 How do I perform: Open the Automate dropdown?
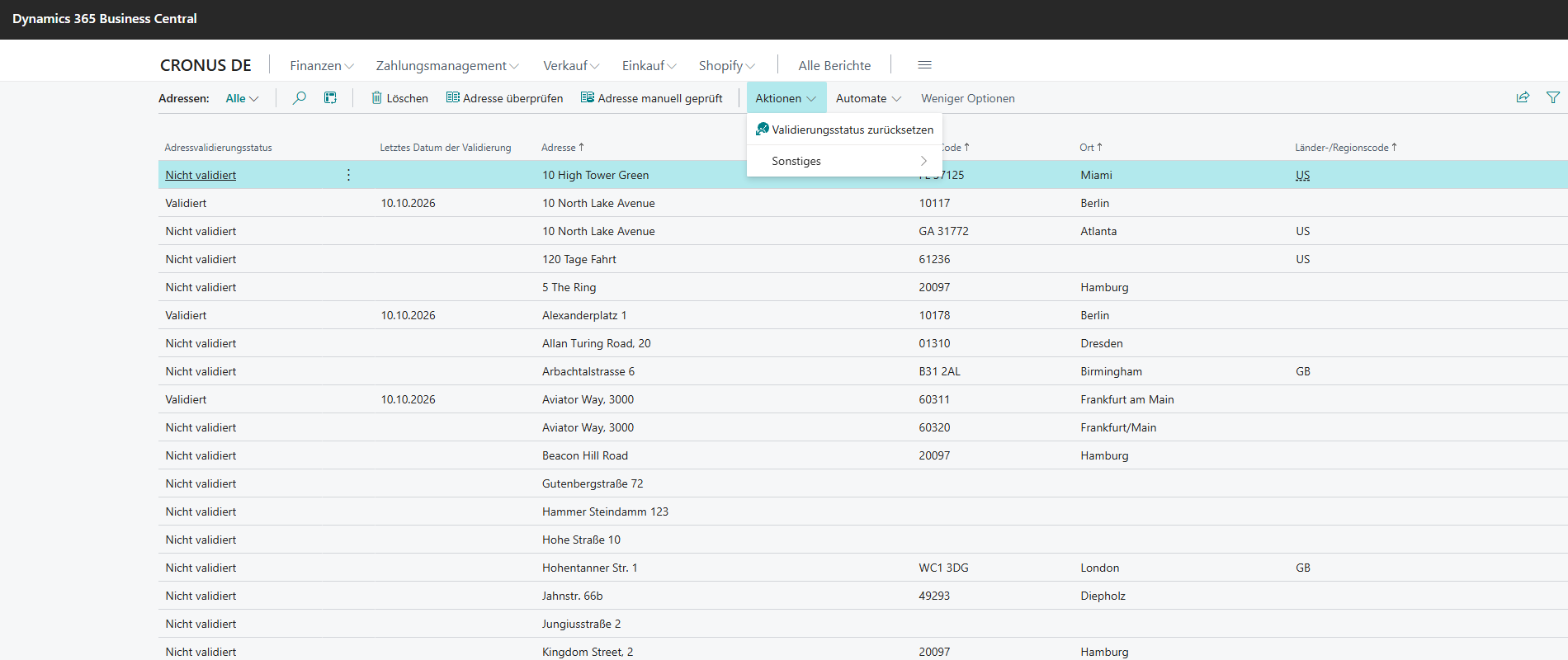[868, 98]
